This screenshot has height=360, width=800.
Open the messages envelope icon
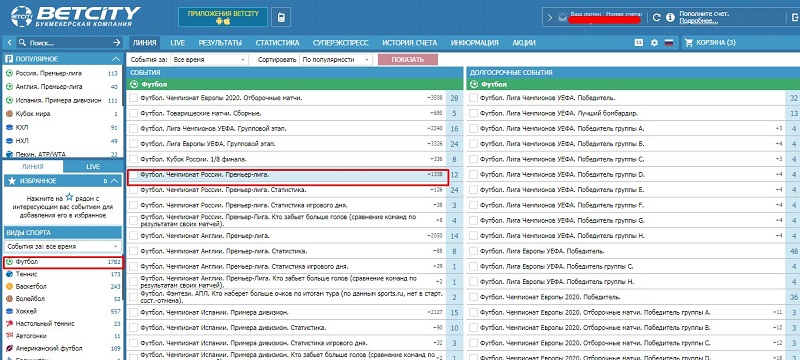(x=562, y=17)
